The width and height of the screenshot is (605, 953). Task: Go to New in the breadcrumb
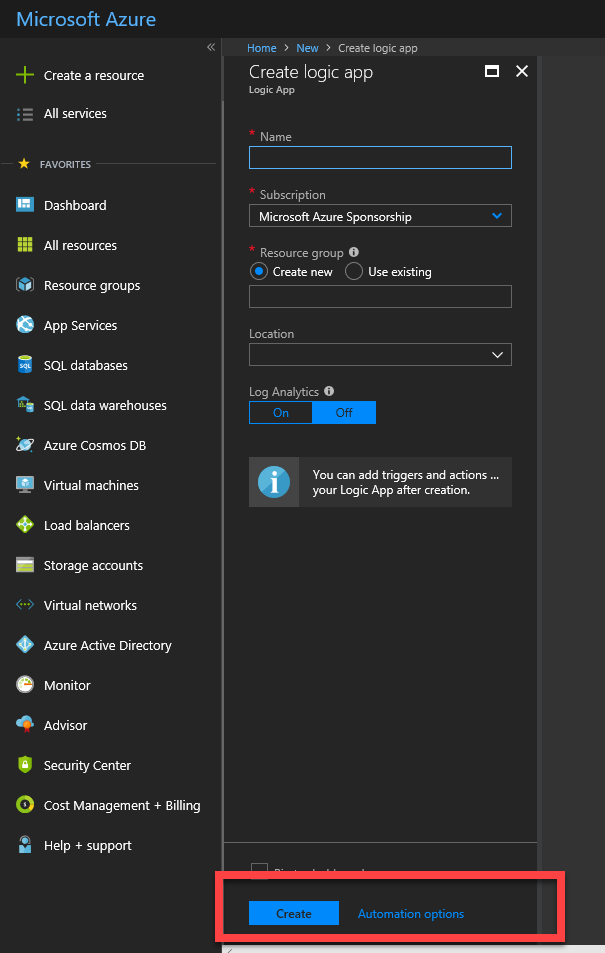click(x=307, y=48)
